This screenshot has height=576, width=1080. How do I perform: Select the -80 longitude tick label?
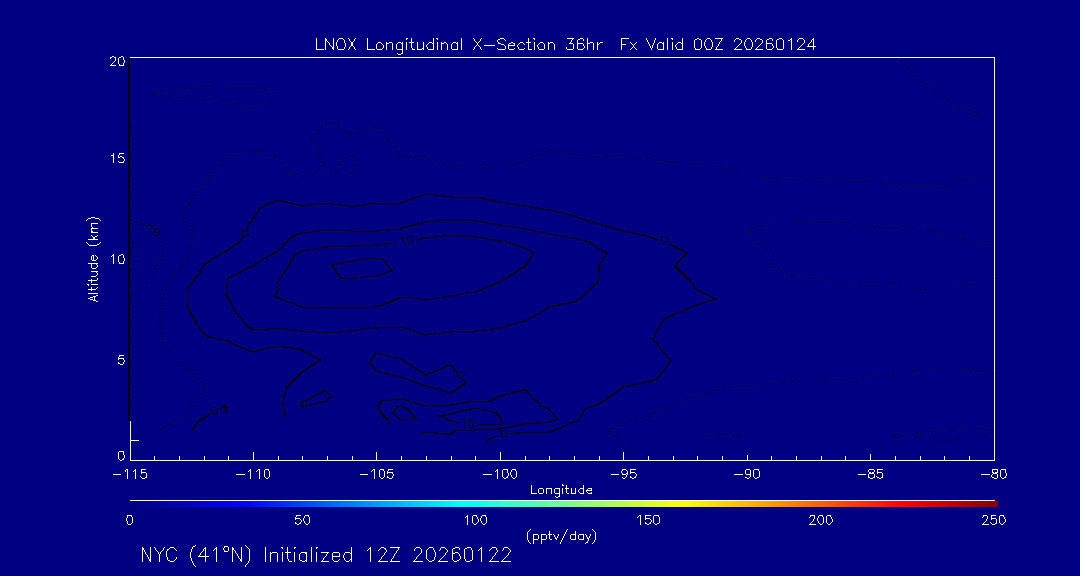pos(993,474)
